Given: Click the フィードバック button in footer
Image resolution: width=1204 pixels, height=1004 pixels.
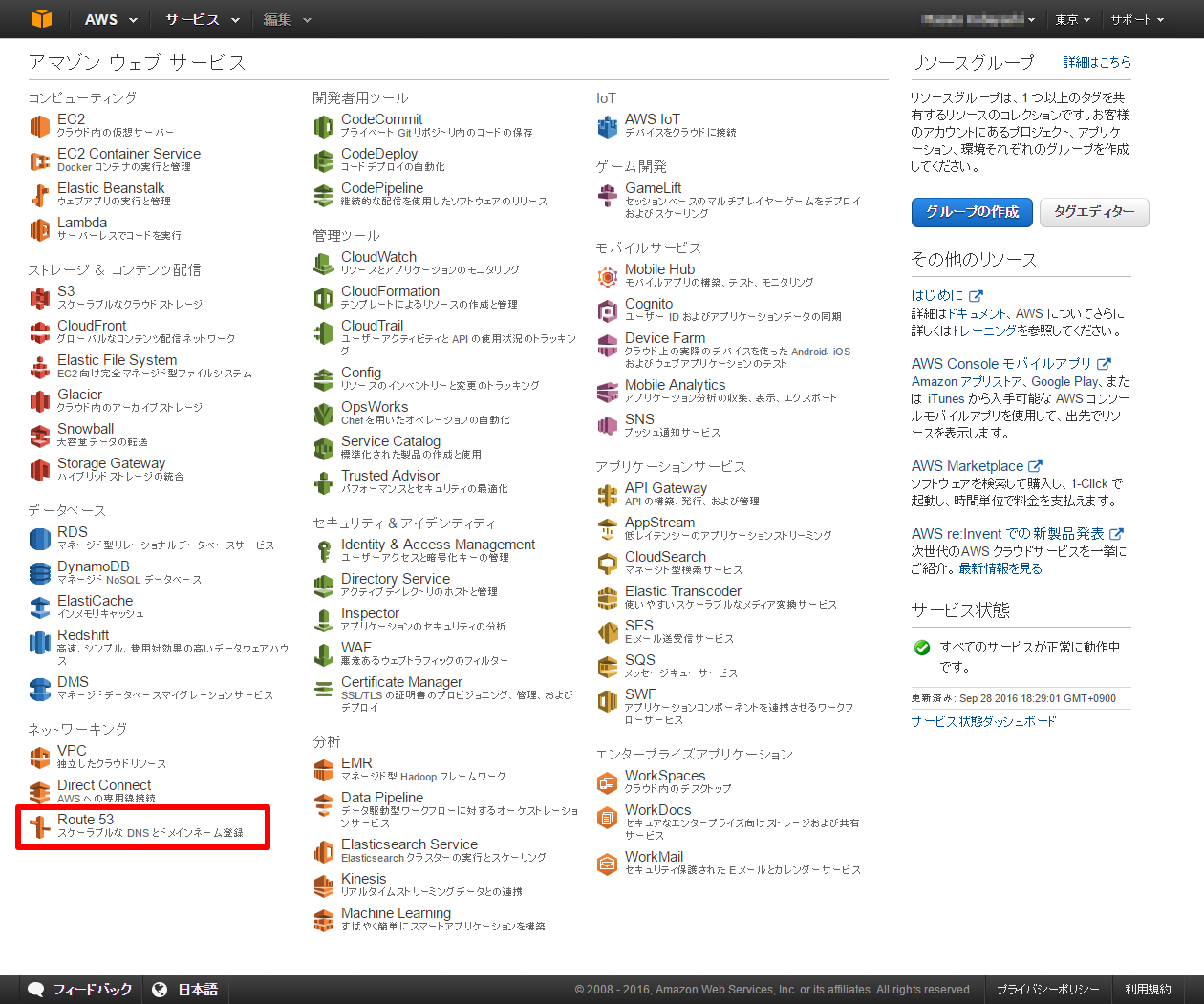Looking at the screenshot, I should click(80, 990).
